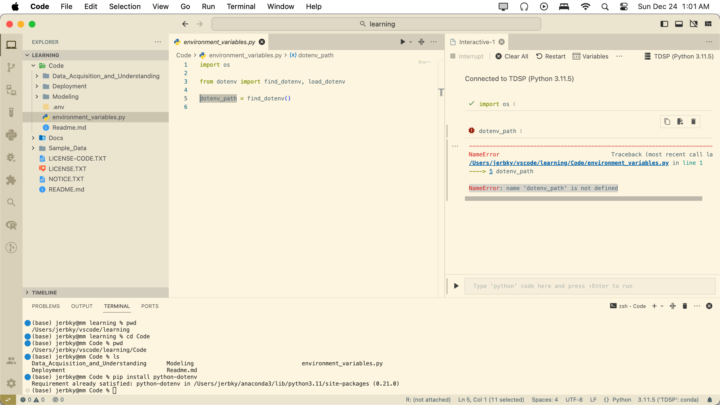Copy the dotenv_path cell contents
The width and height of the screenshot is (720, 405).
point(667,121)
